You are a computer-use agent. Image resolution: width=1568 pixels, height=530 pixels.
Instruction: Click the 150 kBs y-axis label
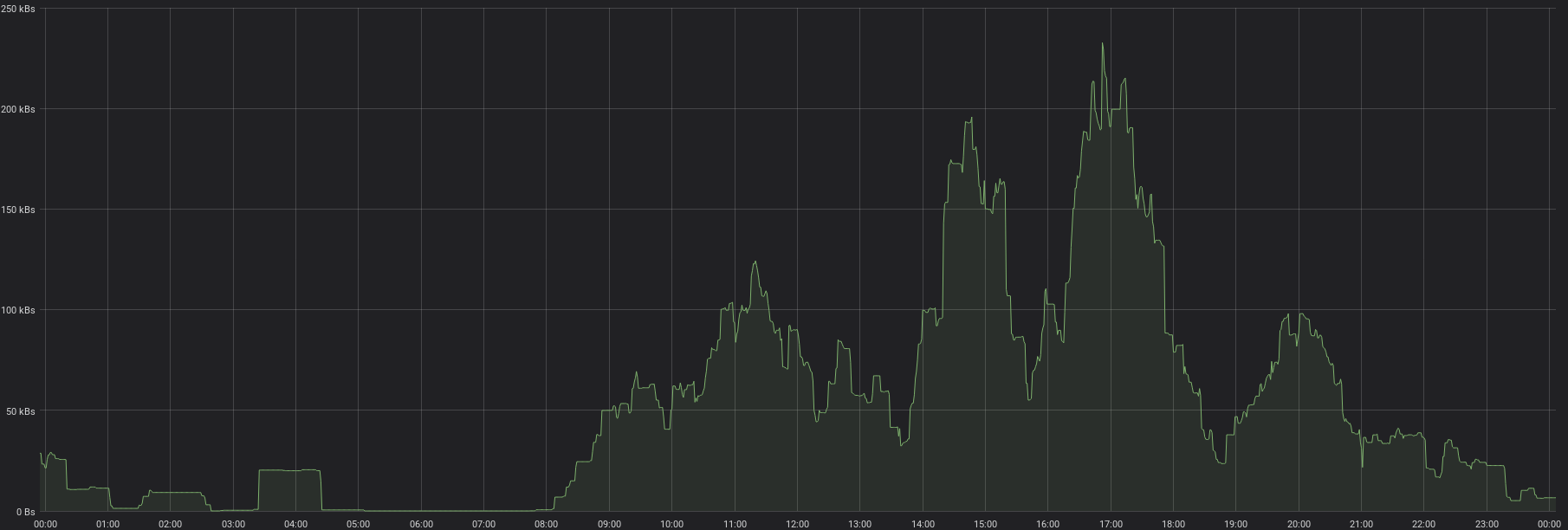(x=17, y=210)
